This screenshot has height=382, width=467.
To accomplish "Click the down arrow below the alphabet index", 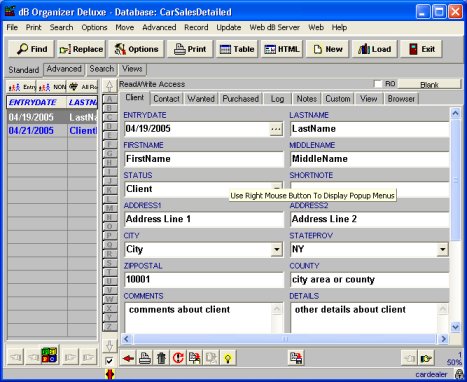I will (x=109, y=346).
